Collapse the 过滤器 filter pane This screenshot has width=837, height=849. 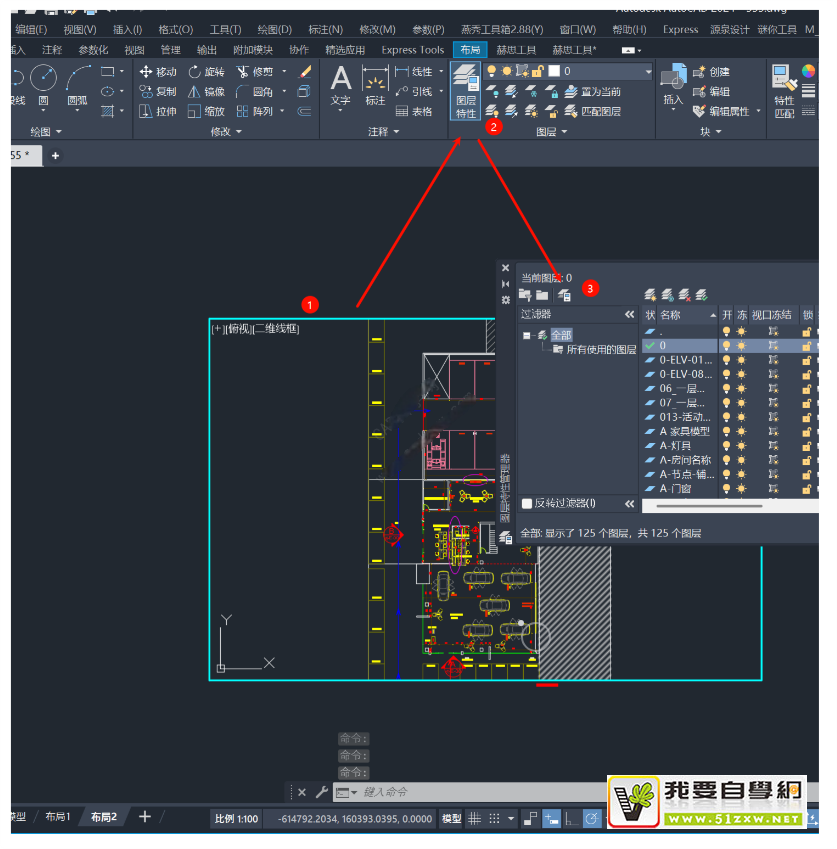tap(629, 315)
